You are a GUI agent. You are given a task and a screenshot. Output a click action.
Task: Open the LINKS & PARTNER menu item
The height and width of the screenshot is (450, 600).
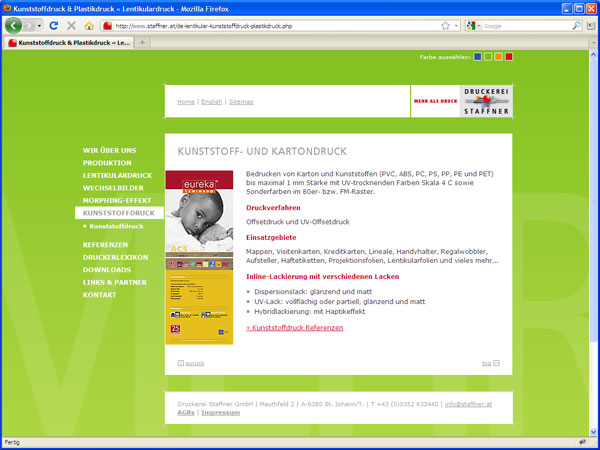(115, 282)
